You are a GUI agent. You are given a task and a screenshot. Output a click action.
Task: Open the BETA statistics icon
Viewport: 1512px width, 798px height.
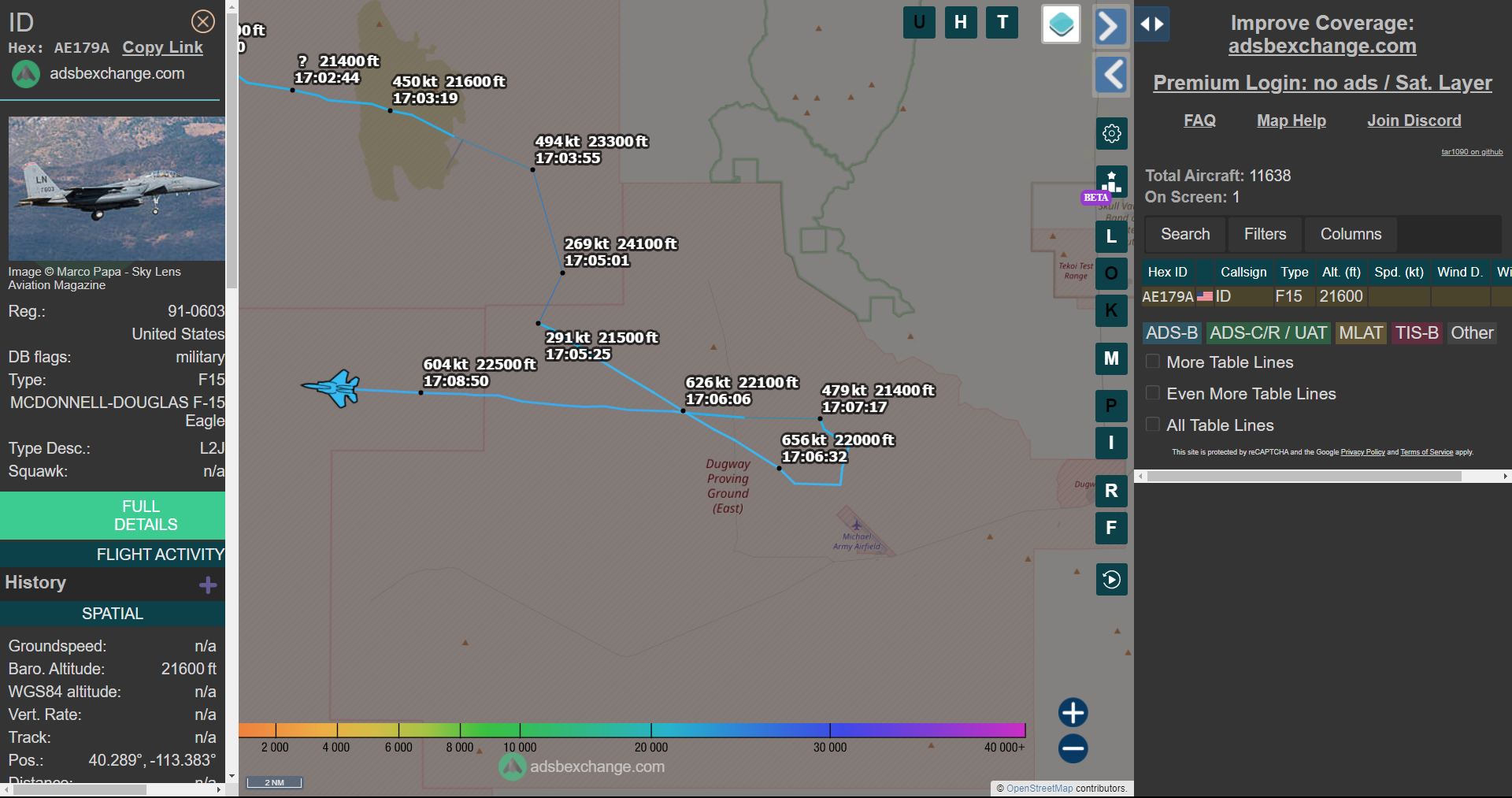[x=1111, y=182]
